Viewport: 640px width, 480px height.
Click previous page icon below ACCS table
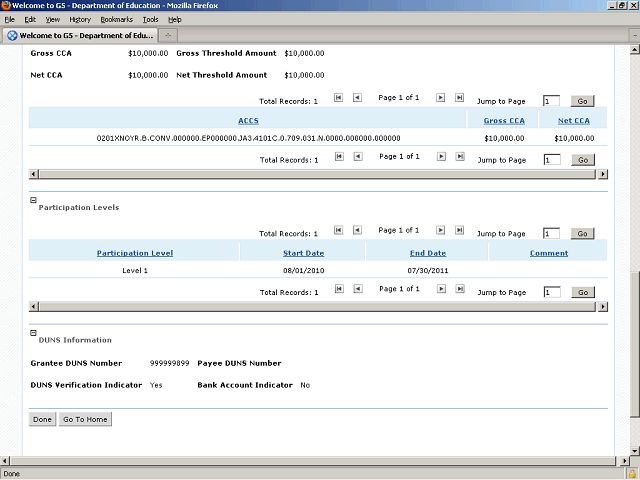pos(357,157)
